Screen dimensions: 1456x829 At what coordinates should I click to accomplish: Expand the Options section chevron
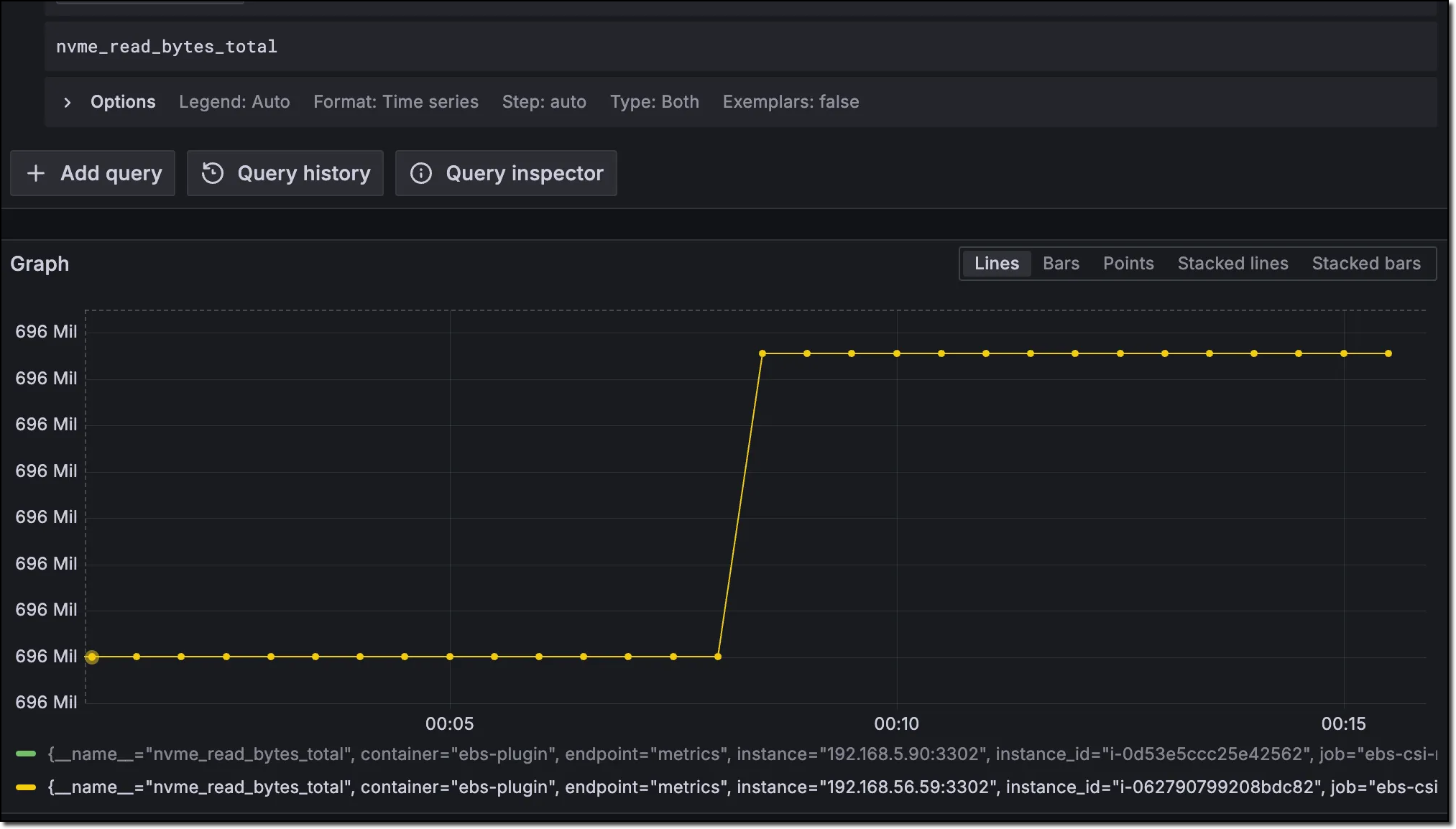pos(67,102)
